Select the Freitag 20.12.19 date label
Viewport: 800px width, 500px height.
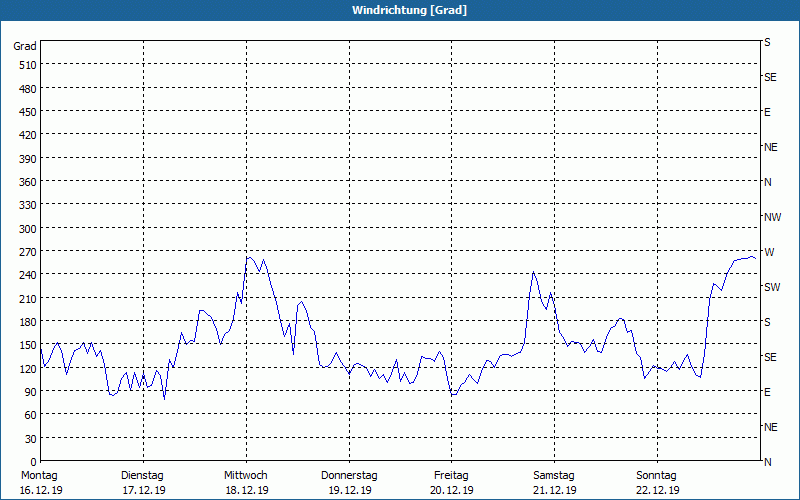point(451,483)
